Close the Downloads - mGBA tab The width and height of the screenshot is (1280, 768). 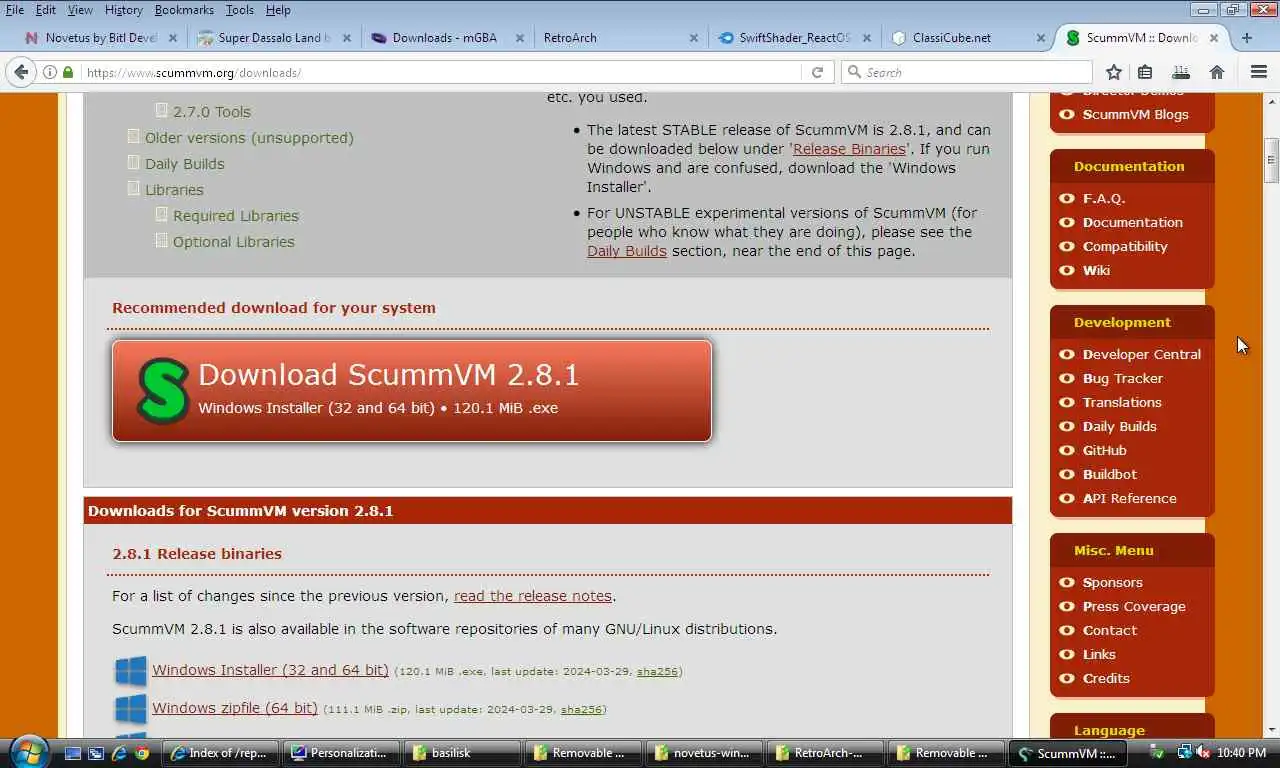521,38
